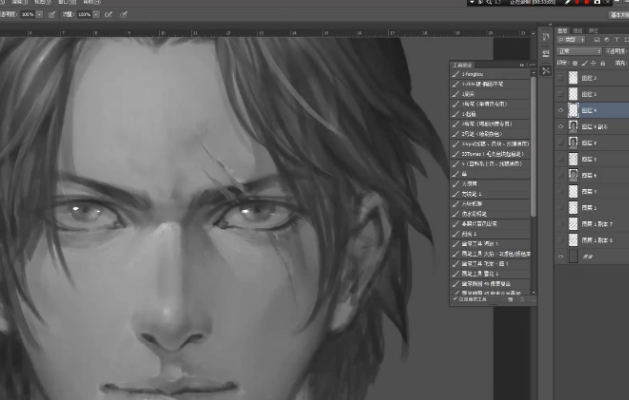Click the tool presets panel scrollbar
The image size is (629, 400).
pos(533,150)
